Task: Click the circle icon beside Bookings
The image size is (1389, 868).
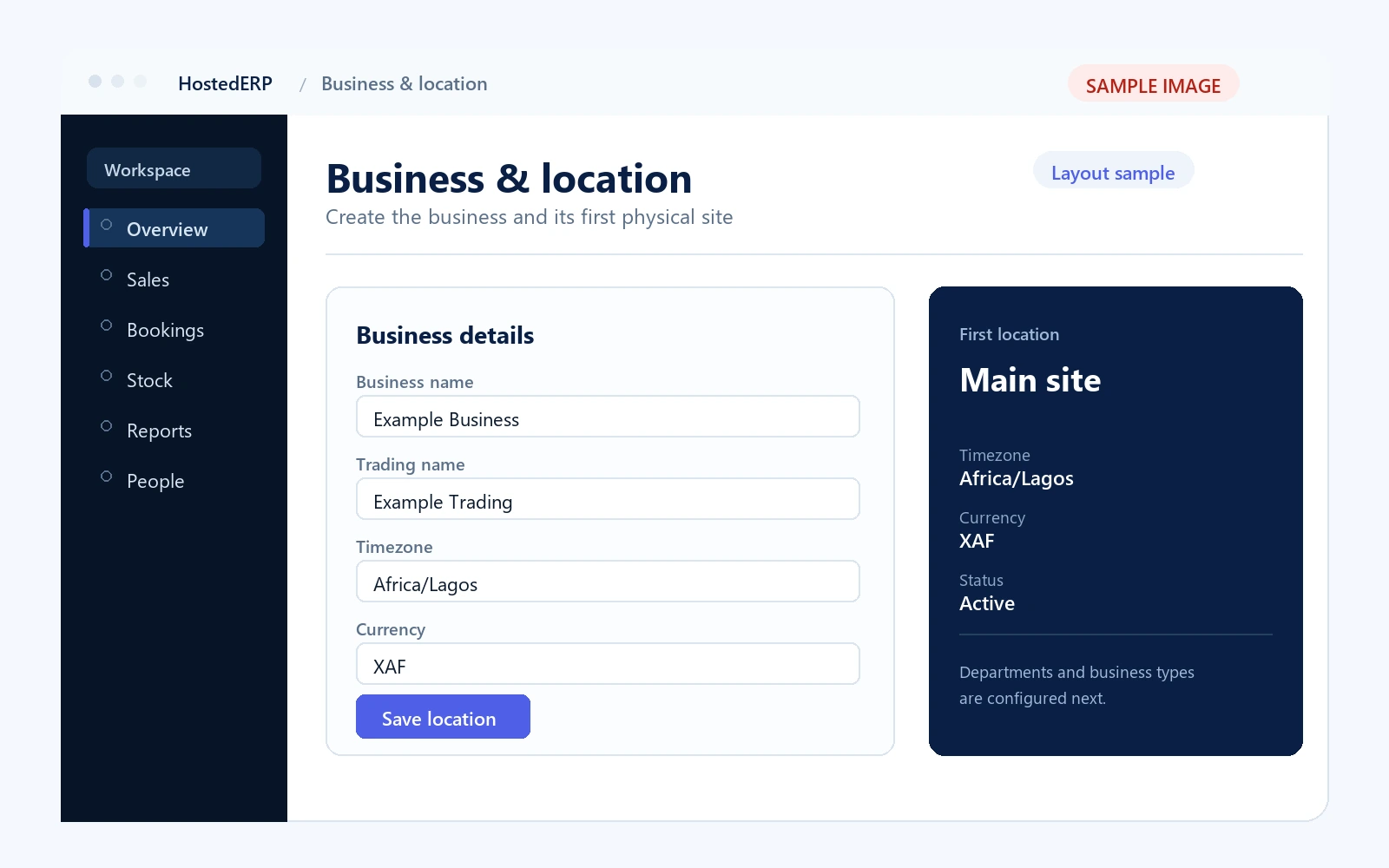Action: [x=107, y=325]
